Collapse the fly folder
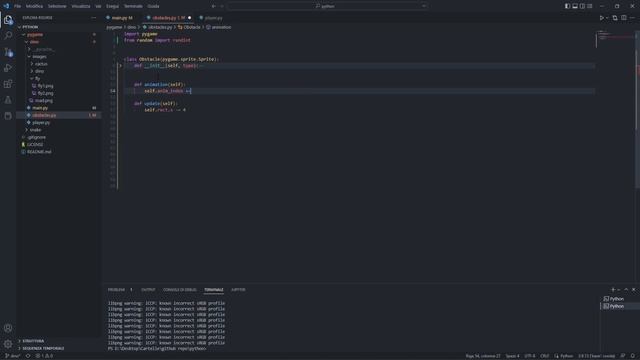640x360 pixels. [38, 78]
